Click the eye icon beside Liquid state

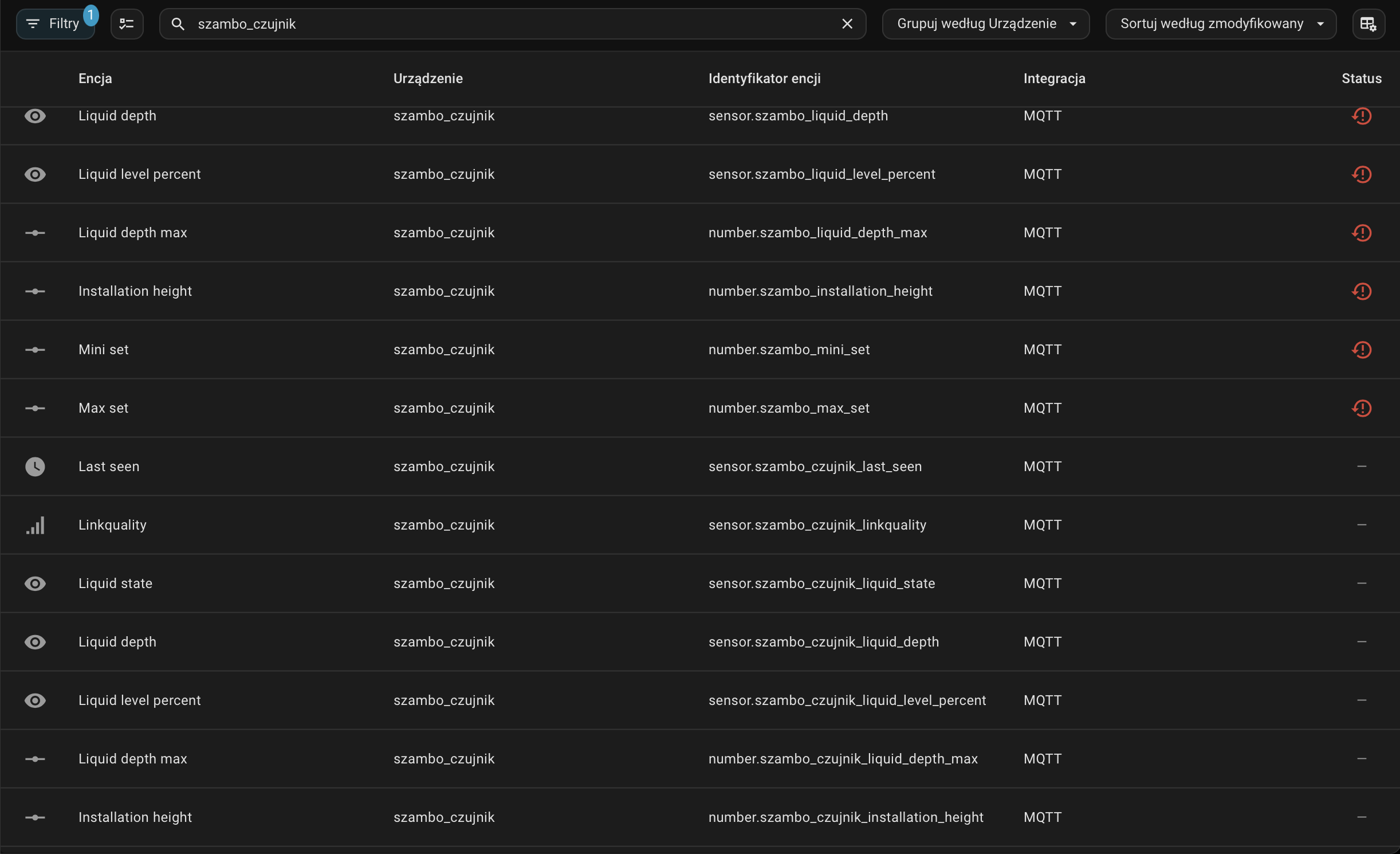tap(35, 583)
